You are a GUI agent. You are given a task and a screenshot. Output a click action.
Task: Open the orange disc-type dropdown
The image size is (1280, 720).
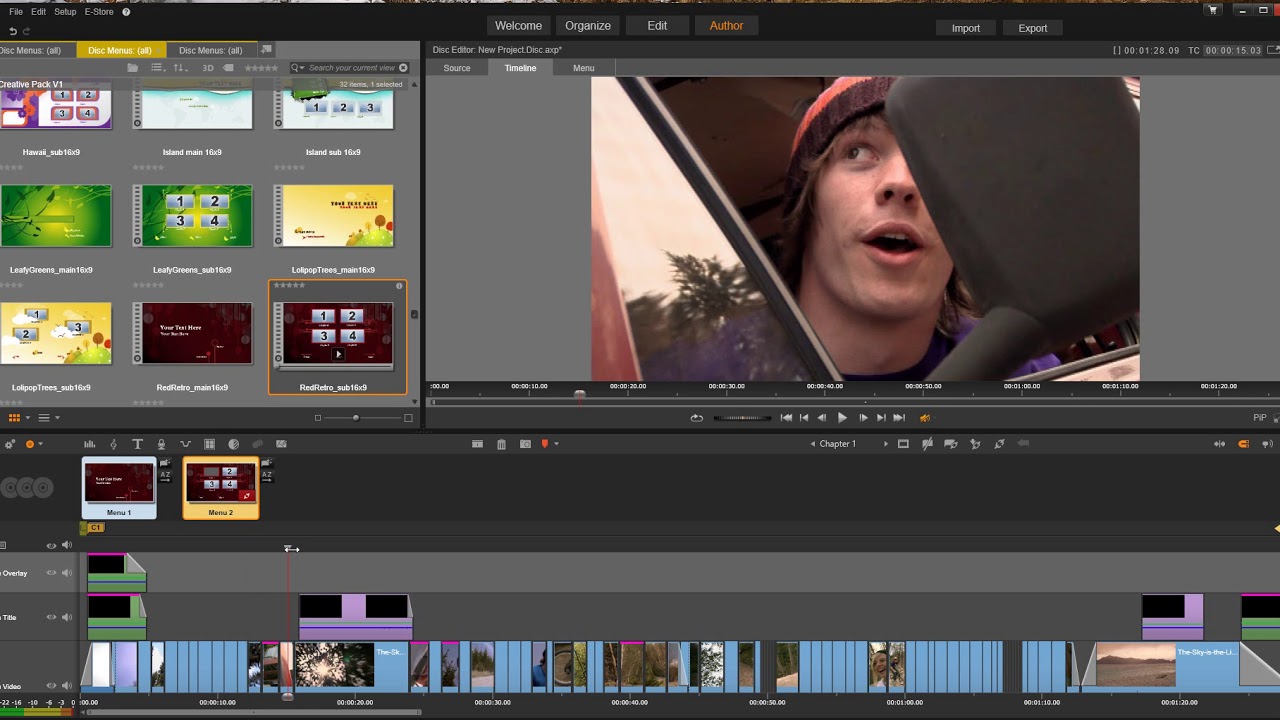click(34, 444)
